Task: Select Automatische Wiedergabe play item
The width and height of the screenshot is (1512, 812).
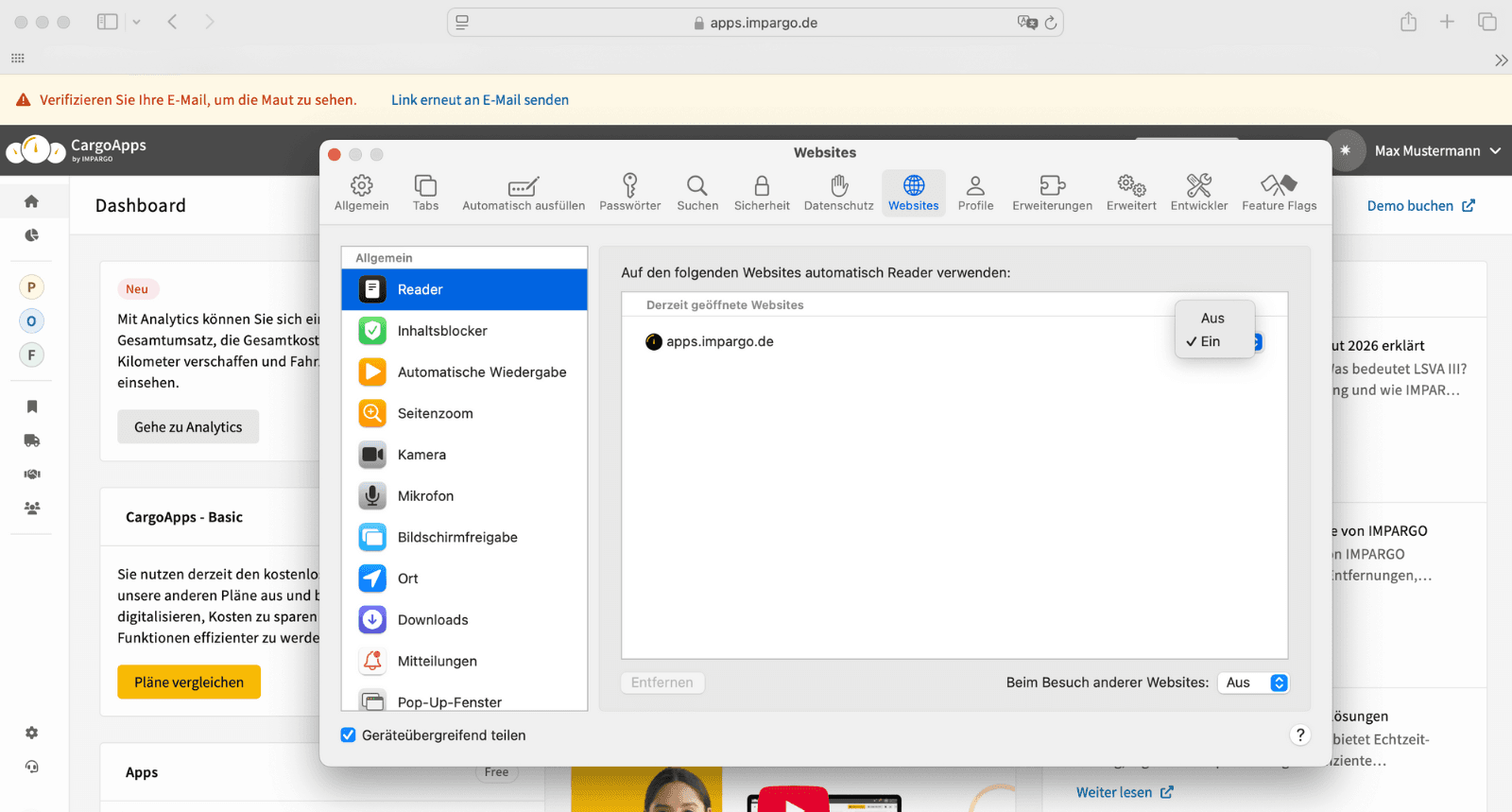Action: pos(464,371)
